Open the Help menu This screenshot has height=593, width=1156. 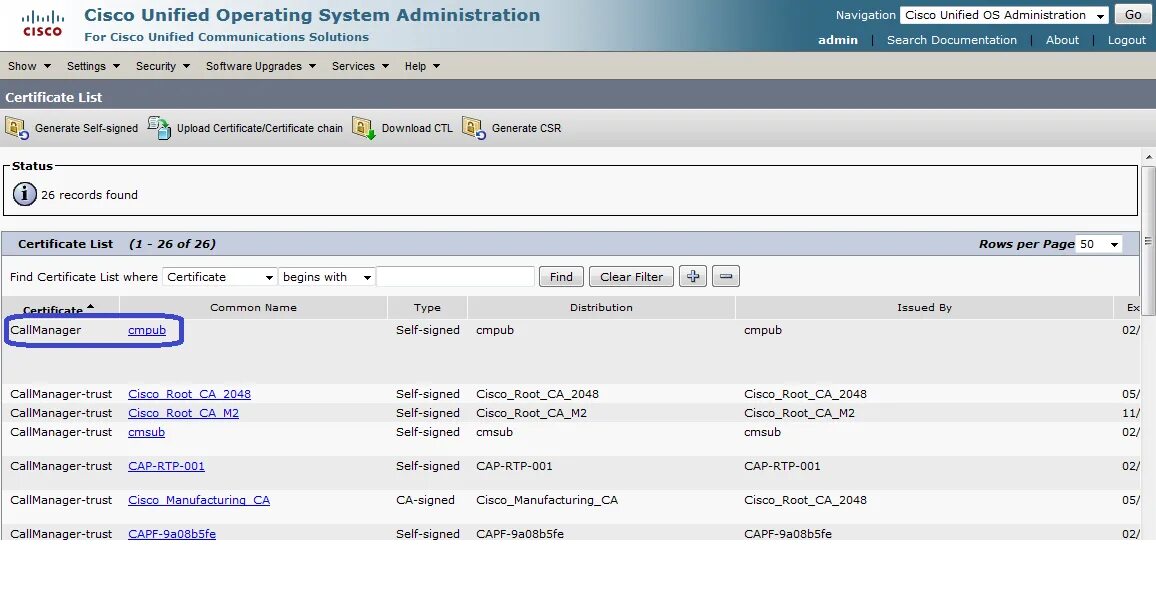(422, 66)
